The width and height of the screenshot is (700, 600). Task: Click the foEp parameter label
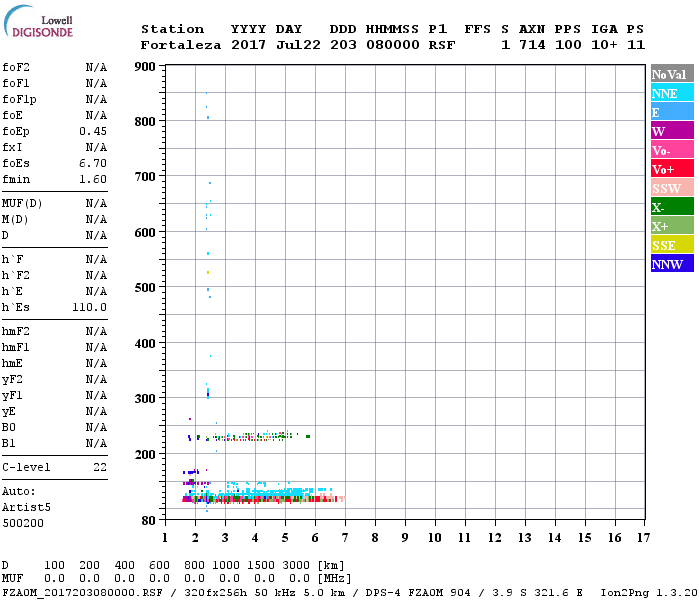(x=15, y=131)
